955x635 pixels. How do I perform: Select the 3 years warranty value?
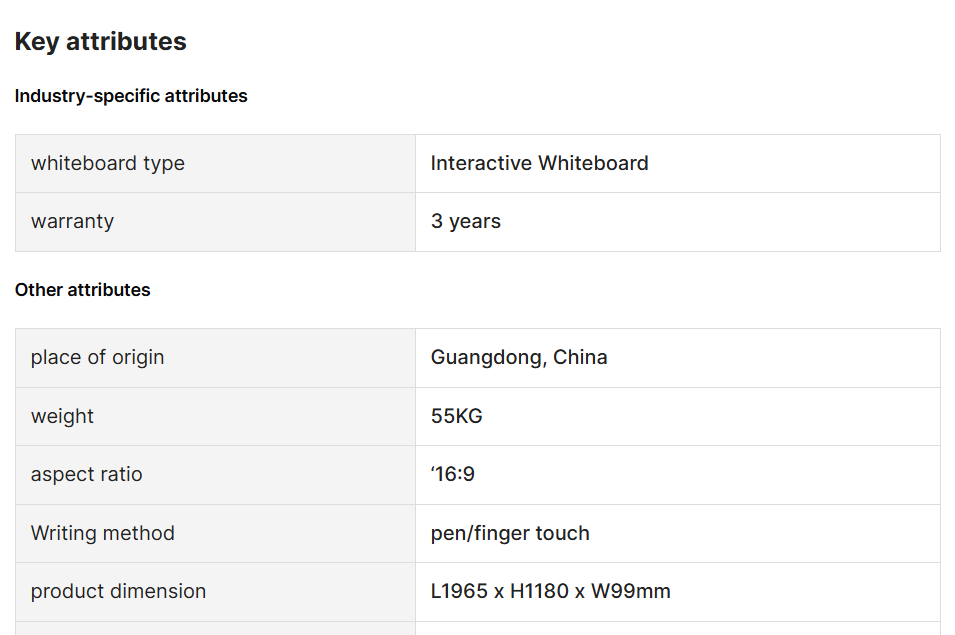(465, 221)
